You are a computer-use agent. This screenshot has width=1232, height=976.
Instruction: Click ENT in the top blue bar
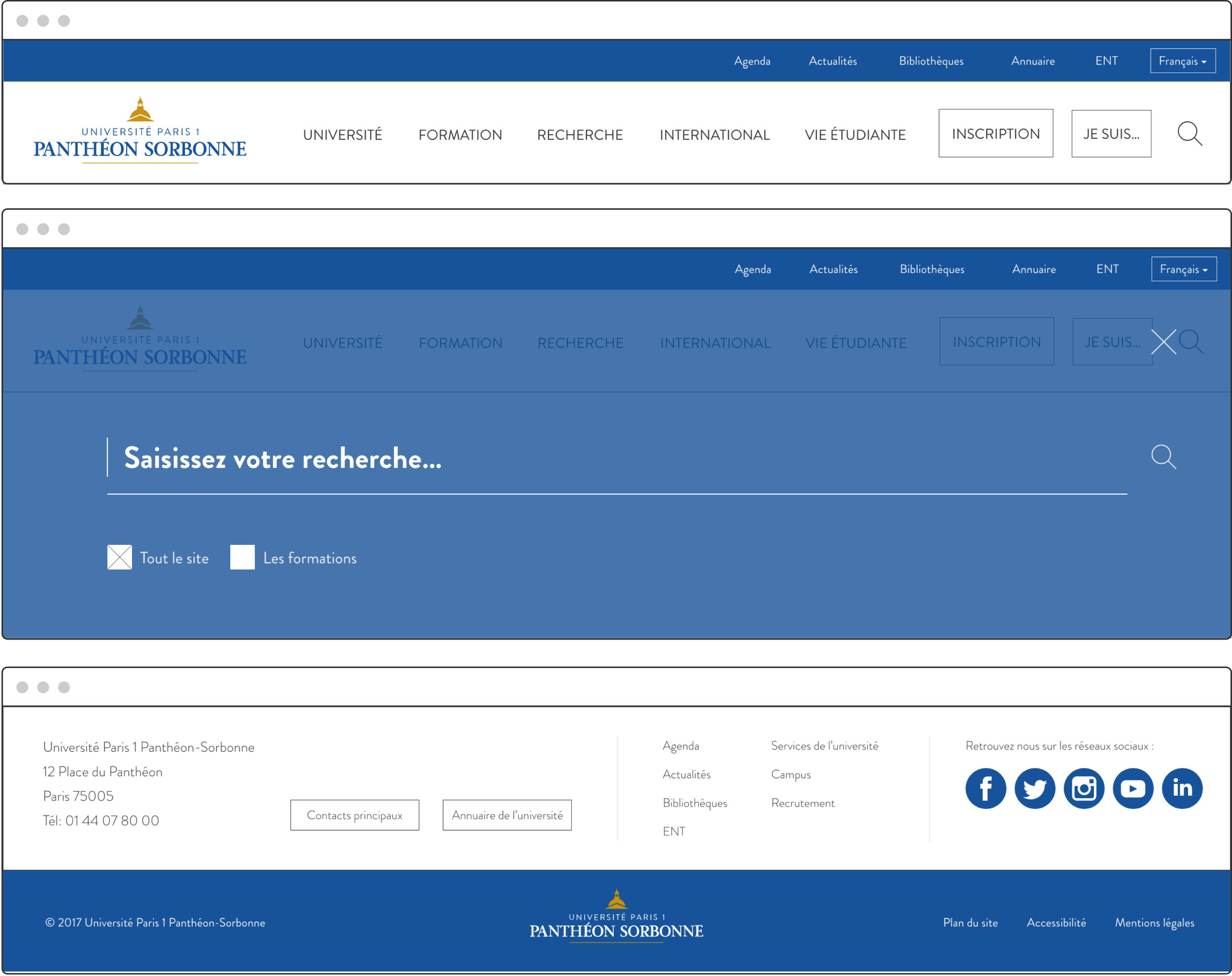coord(1106,61)
